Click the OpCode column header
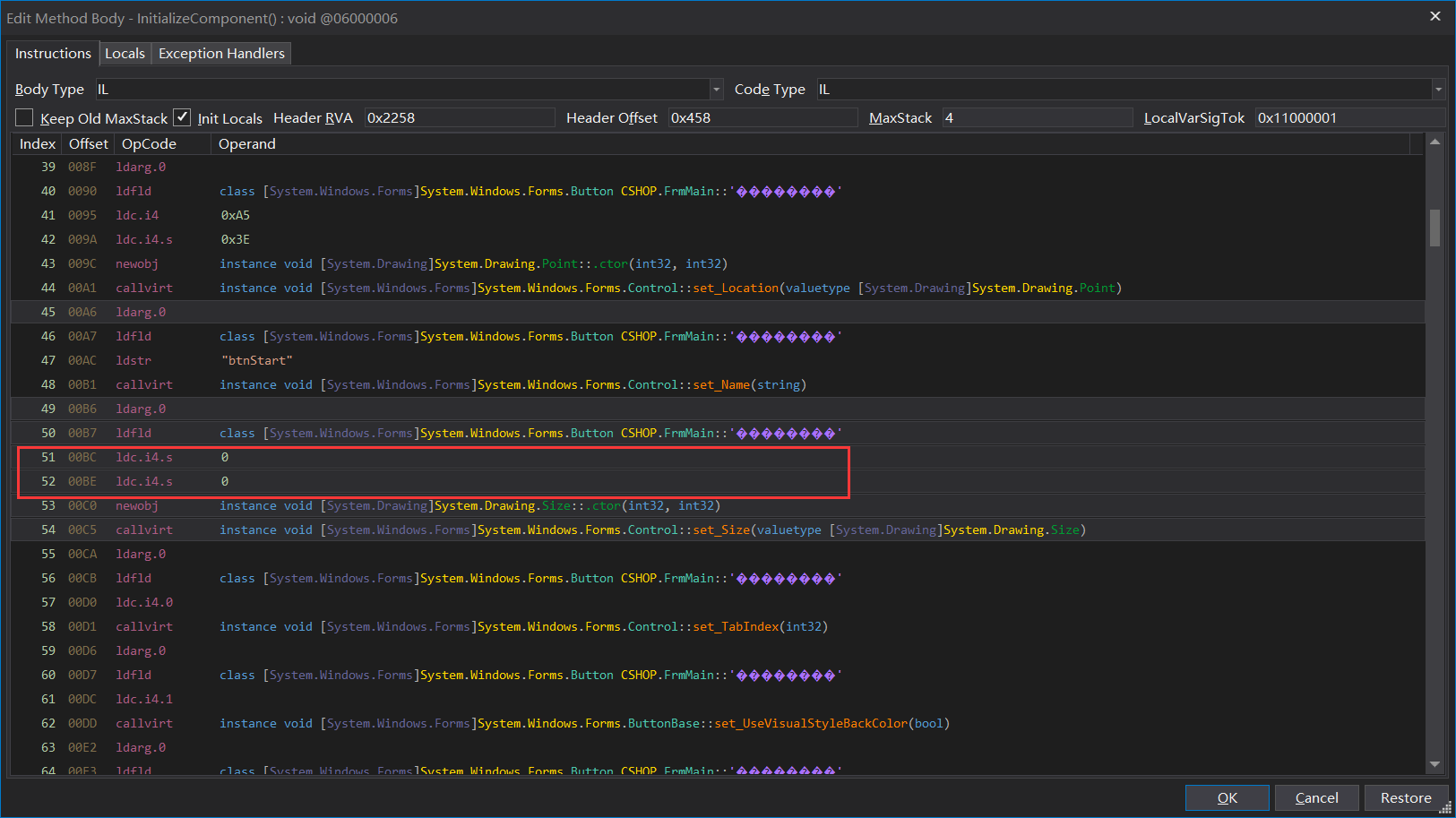The width and height of the screenshot is (1456, 818). [149, 144]
